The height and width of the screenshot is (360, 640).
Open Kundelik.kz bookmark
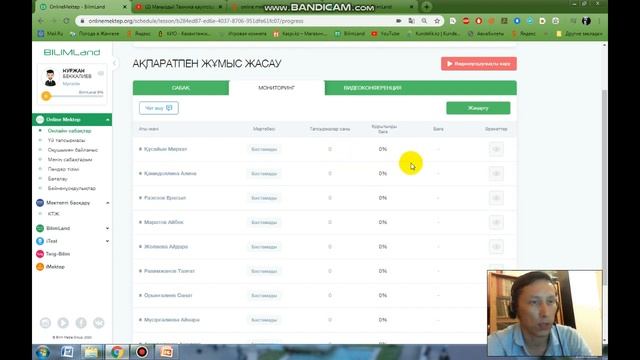[433, 34]
